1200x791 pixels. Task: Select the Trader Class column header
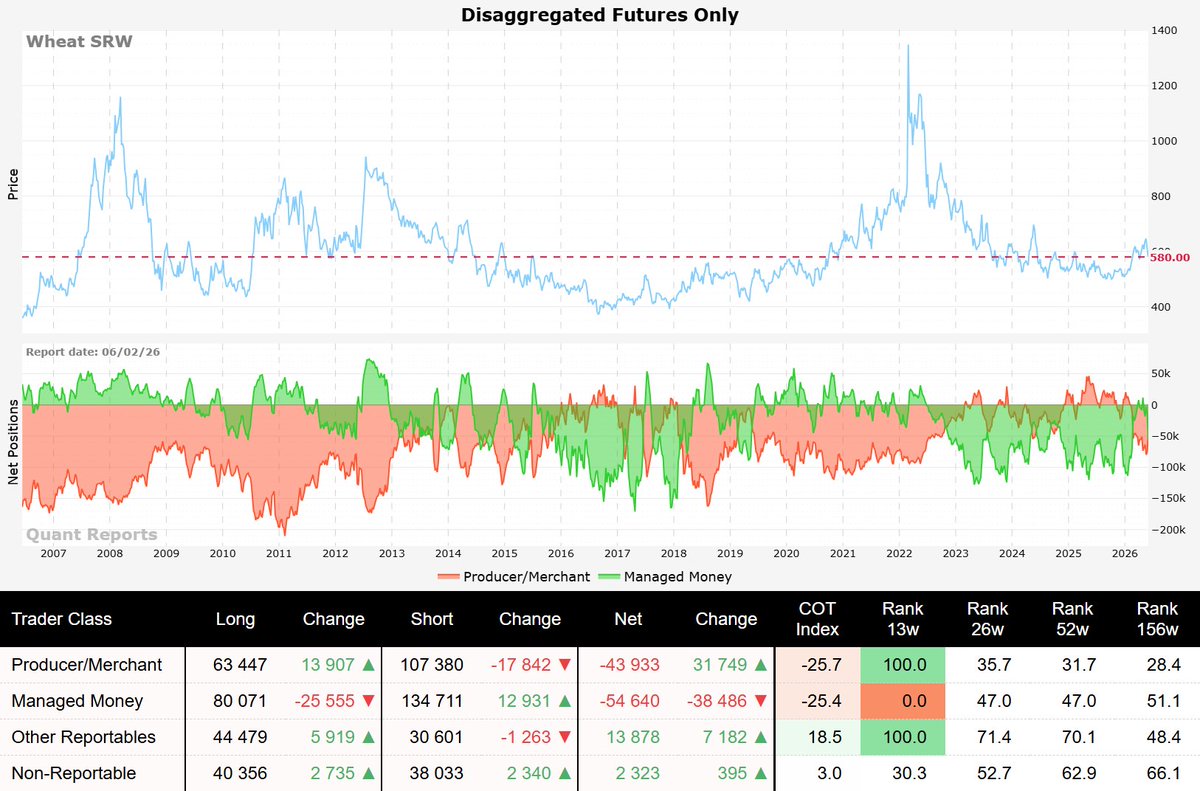[x=61, y=619]
